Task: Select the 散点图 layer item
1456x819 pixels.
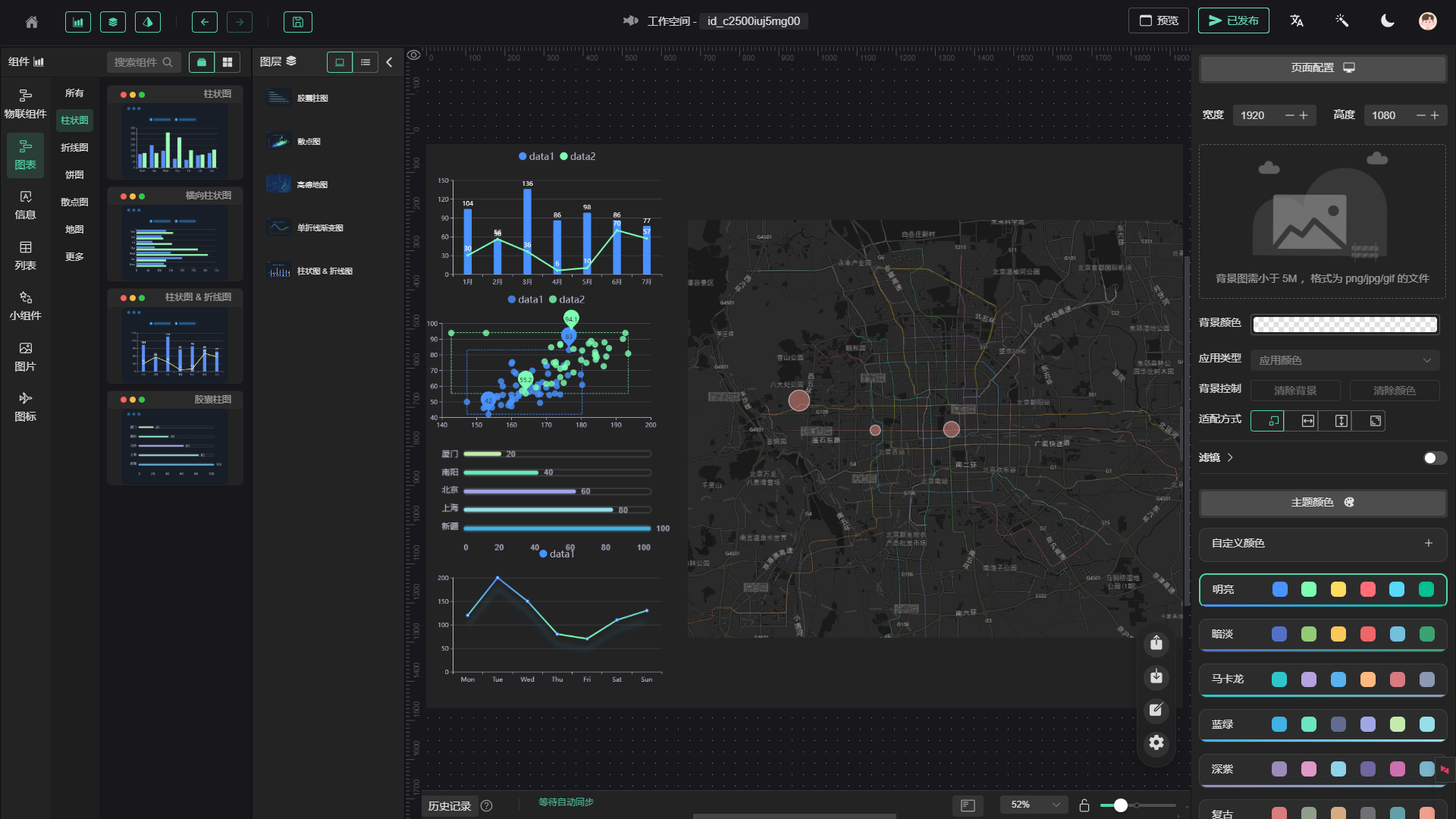Action: [x=309, y=142]
